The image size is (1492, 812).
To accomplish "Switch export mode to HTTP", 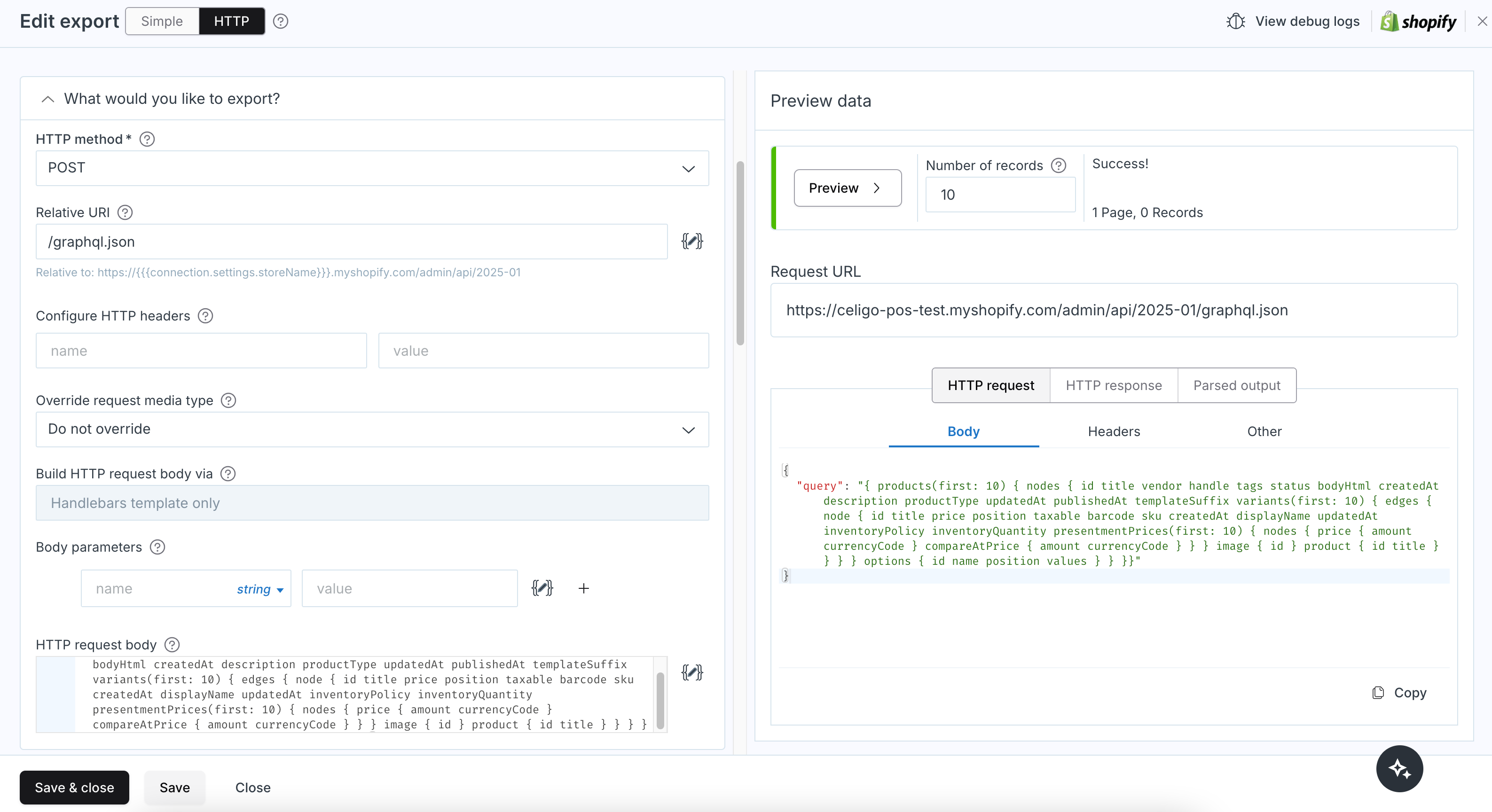I will 232,22.
